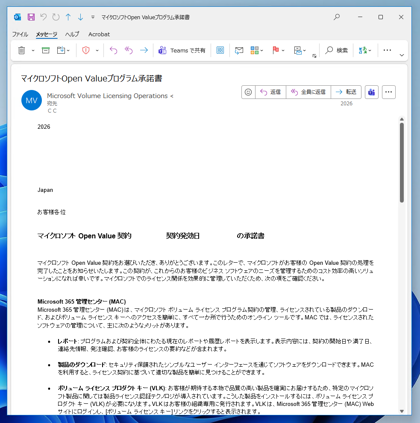Open the ファイル menu

pos(20,34)
